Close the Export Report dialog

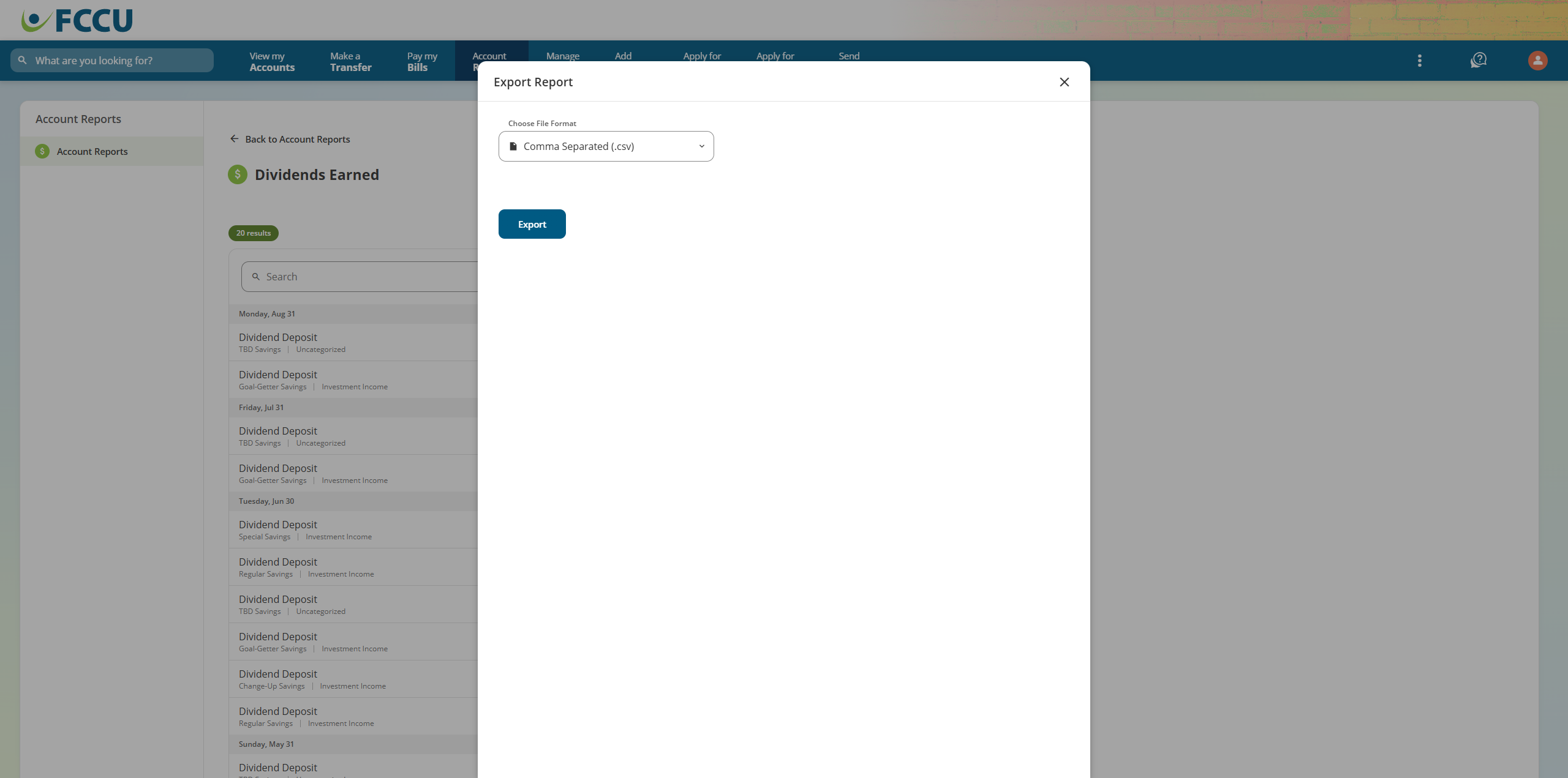(x=1064, y=82)
